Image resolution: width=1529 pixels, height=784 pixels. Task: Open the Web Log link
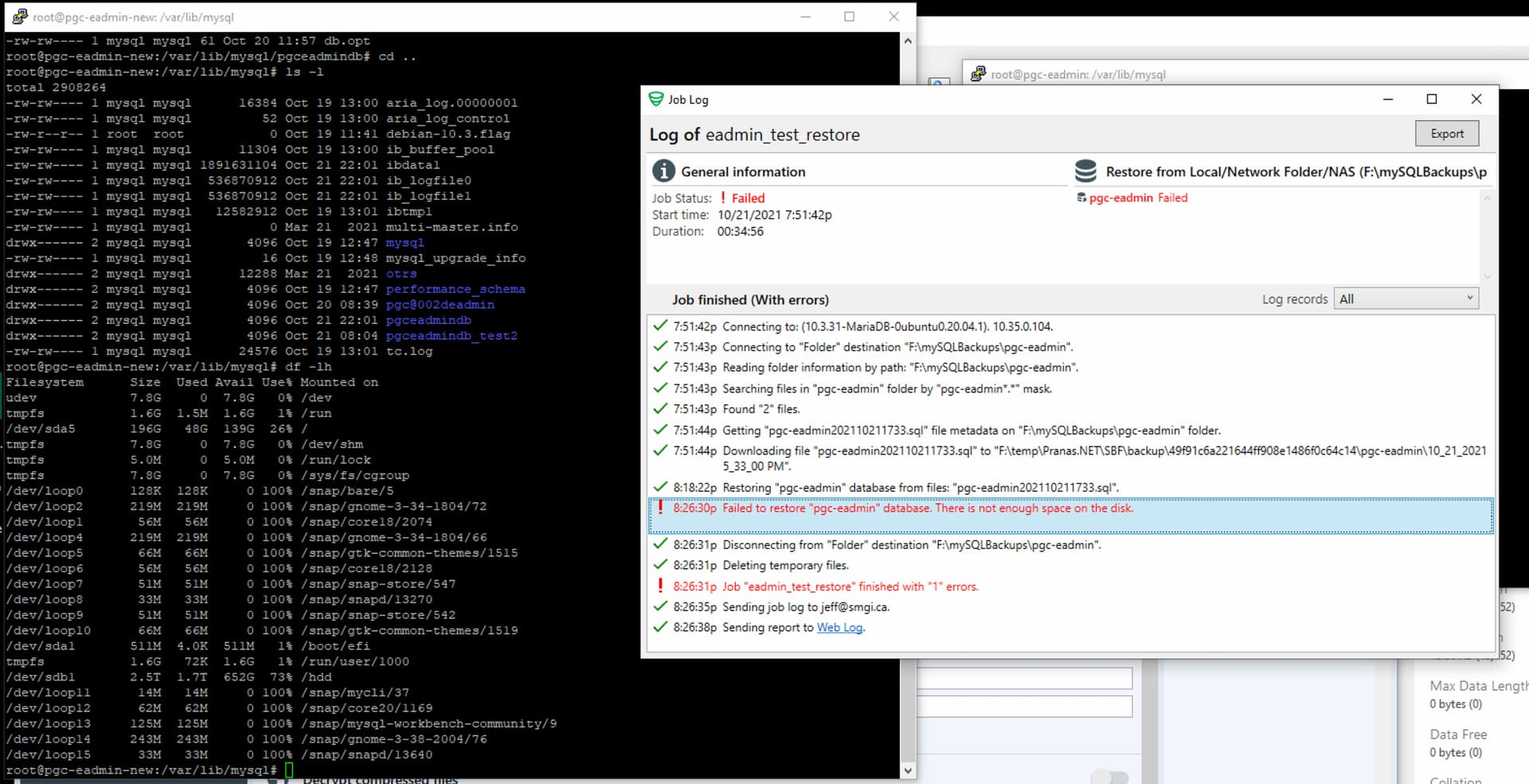tap(839, 627)
